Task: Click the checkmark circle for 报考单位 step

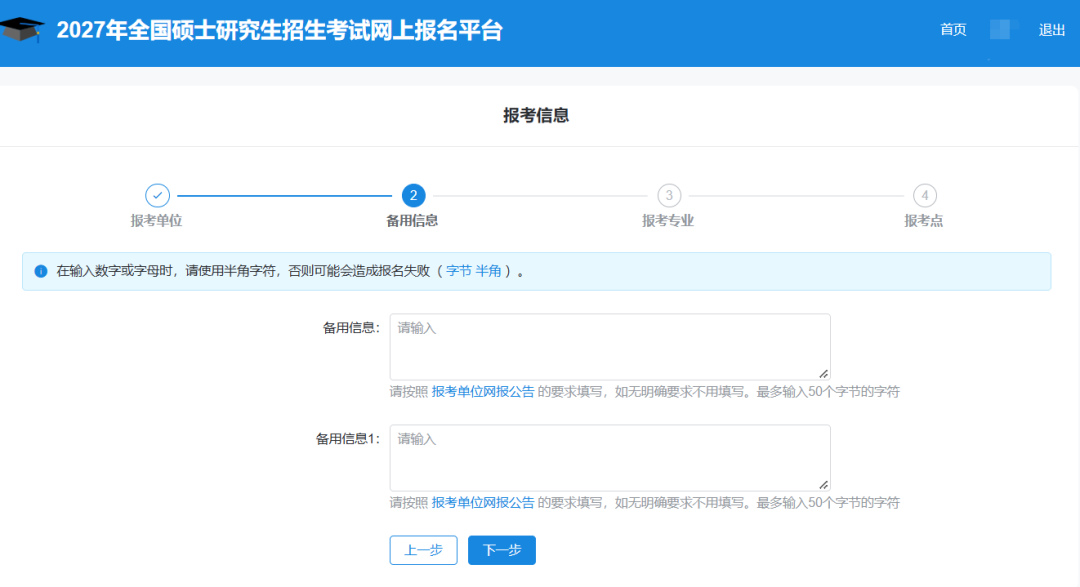Action: click(157, 196)
